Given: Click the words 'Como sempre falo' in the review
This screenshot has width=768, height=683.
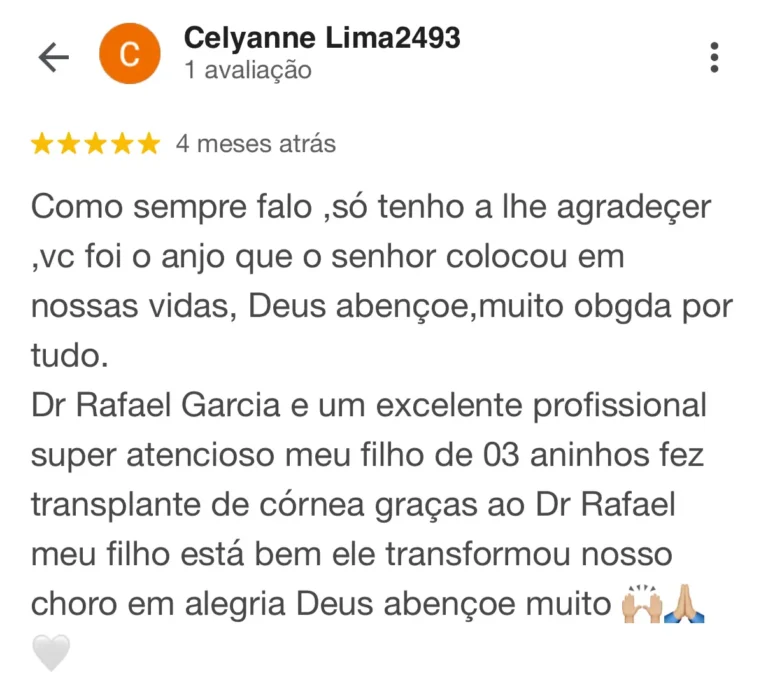Looking at the screenshot, I should pyautogui.click(x=171, y=207).
